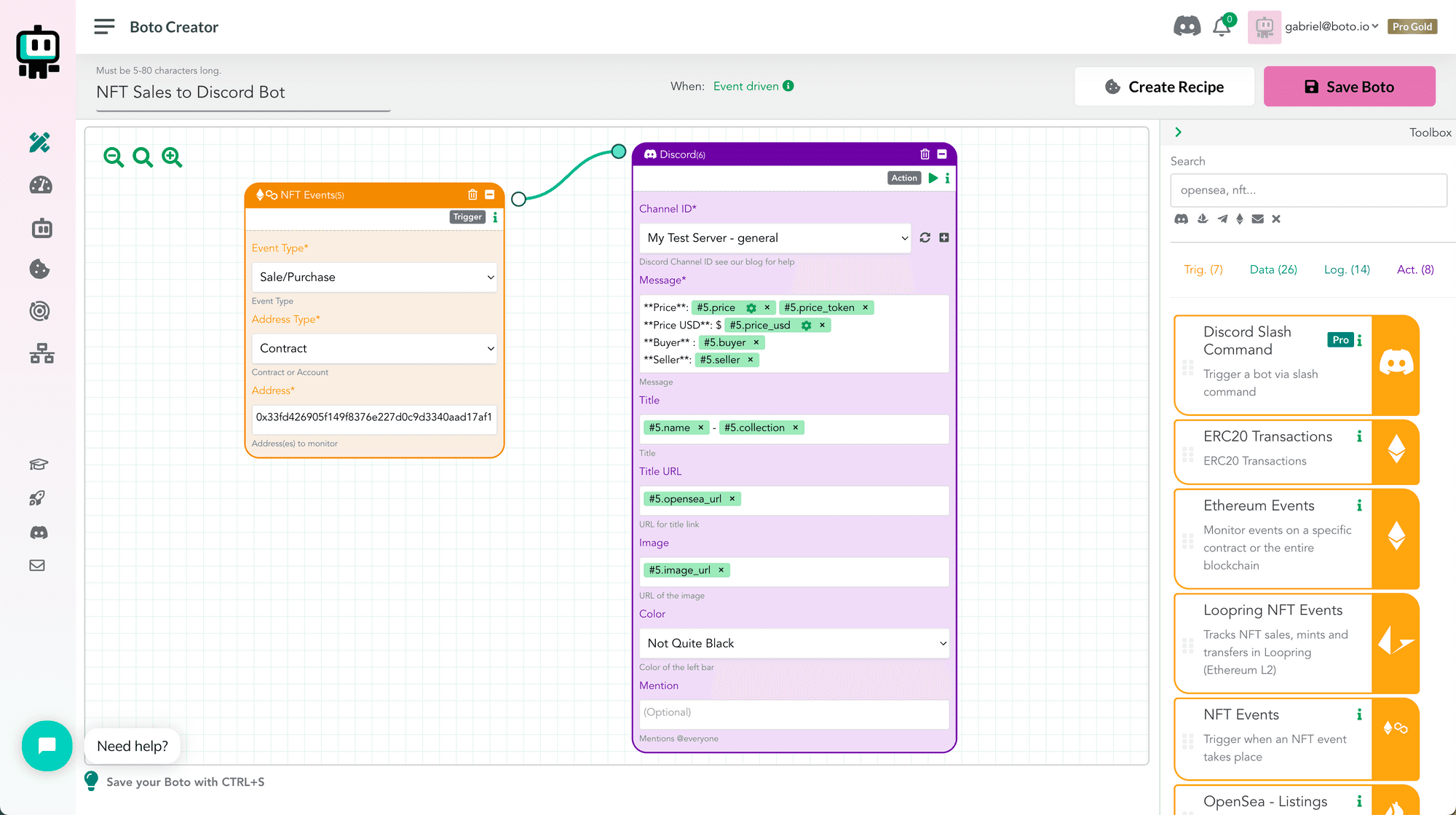Collapse the Discord block
Screen dimensions: 1456x815
point(941,154)
